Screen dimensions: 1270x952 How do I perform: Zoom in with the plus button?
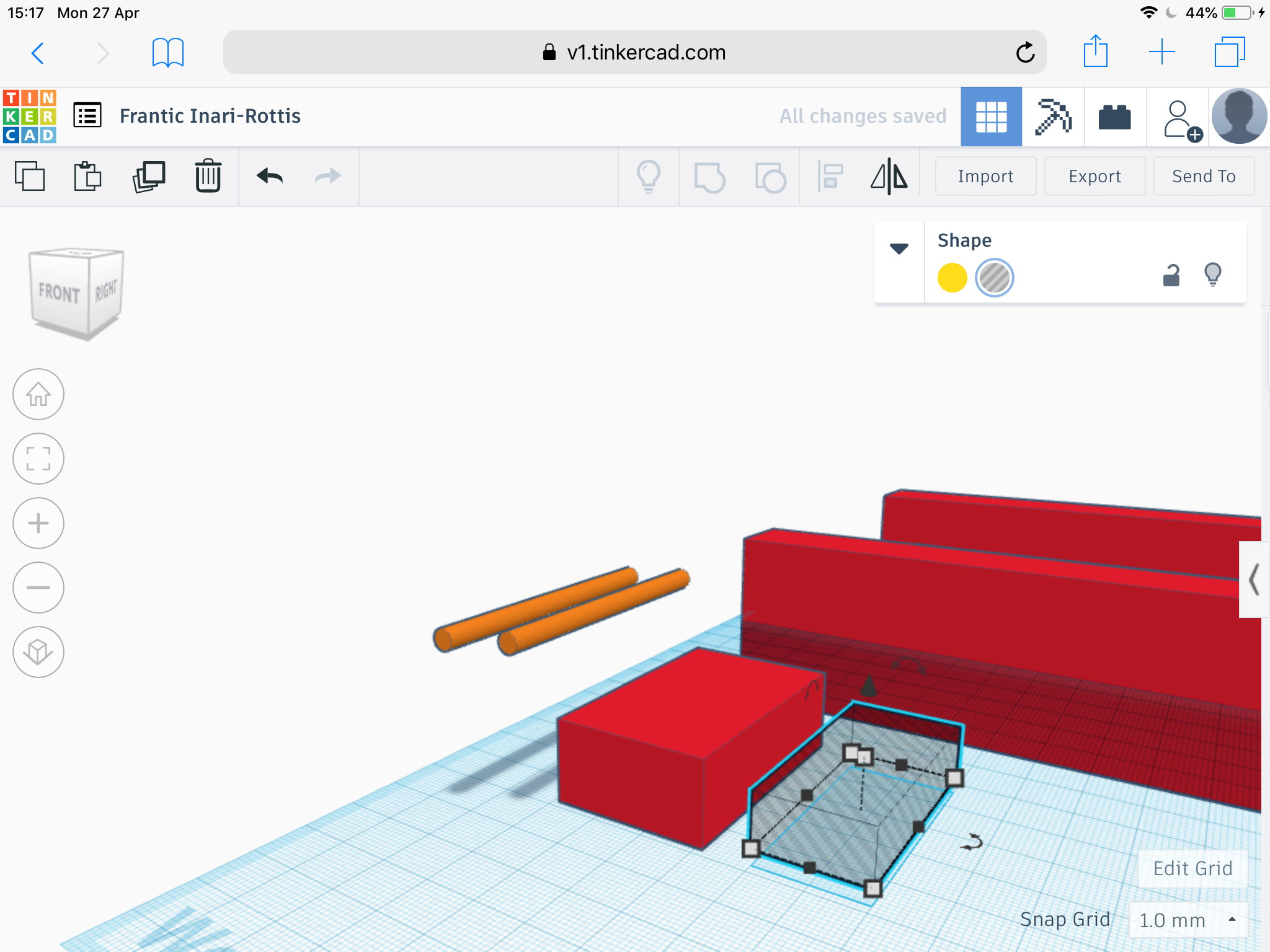38,523
